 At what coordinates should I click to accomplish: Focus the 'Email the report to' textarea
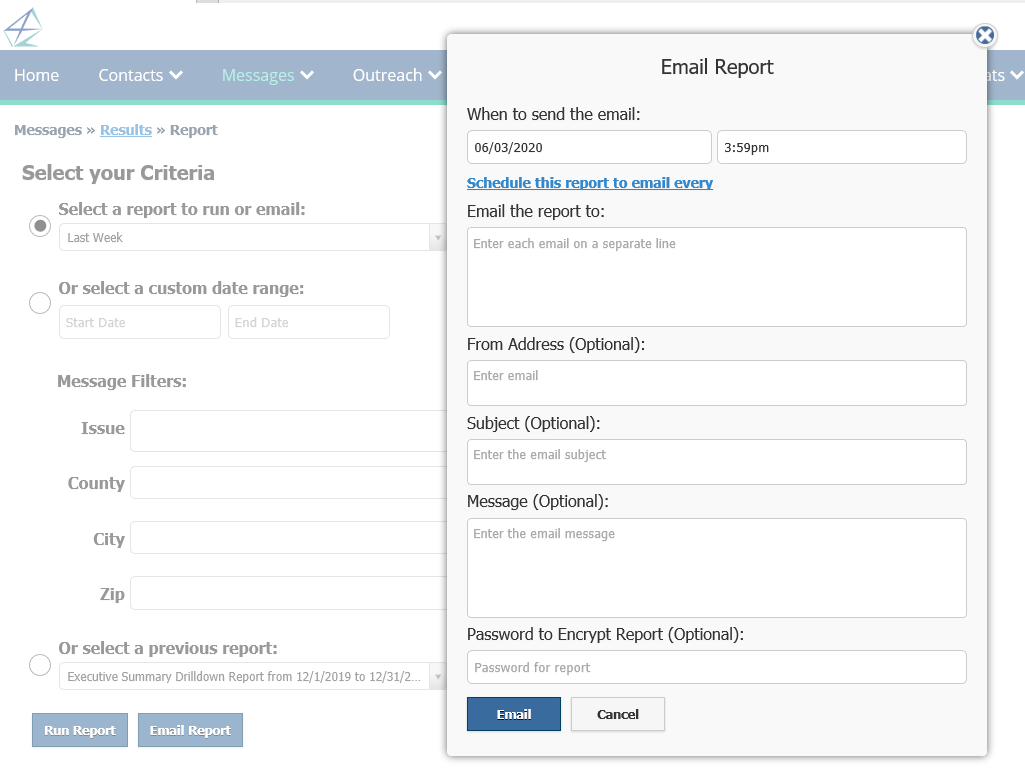coord(716,277)
